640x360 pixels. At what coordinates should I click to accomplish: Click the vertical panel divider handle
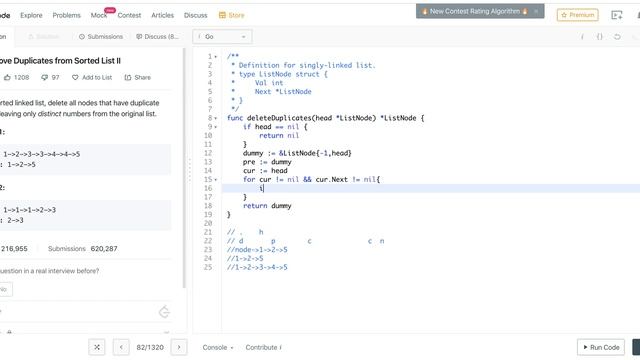(189, 171)
